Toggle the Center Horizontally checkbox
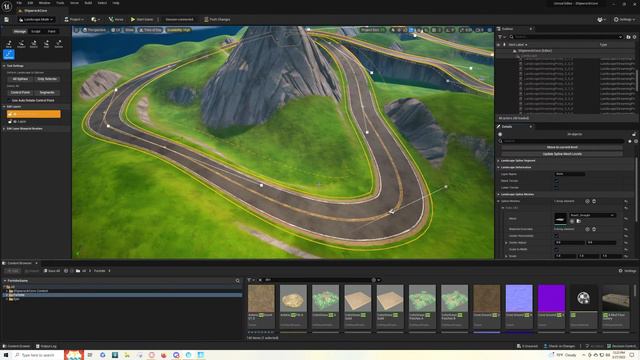The width and height of the screenshot is (640, 360). pyautogui.click(x=556, y=236)
